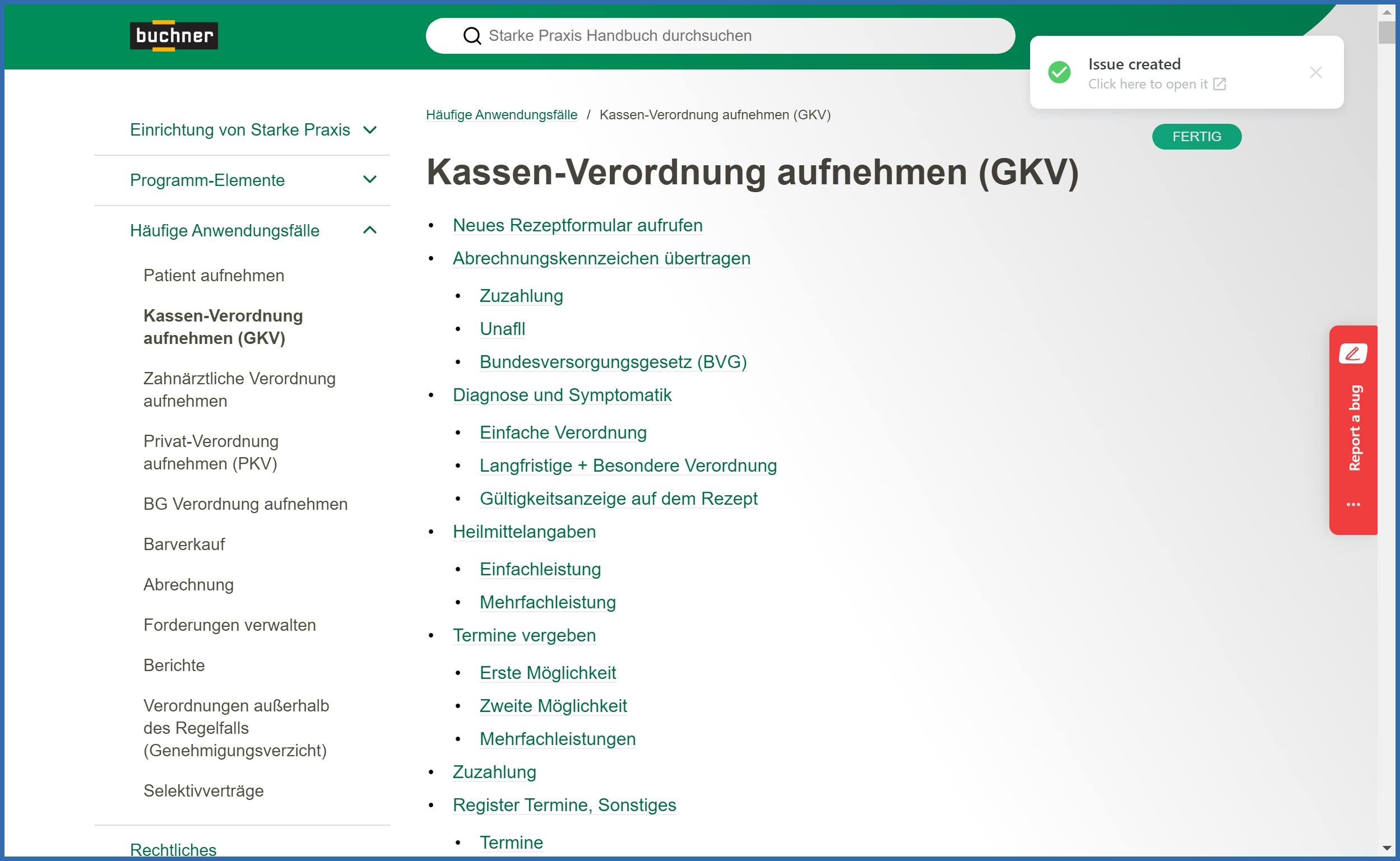Select the pencil icon on the Report a bug tab
1400x861 pixels.
pyautogui.click(x=1353, y=353)
